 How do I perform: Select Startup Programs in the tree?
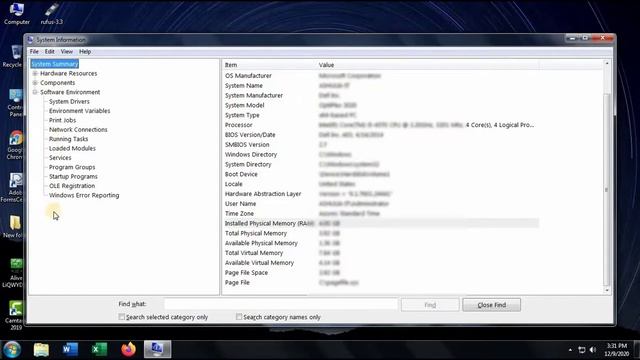[x=73, y=177]
